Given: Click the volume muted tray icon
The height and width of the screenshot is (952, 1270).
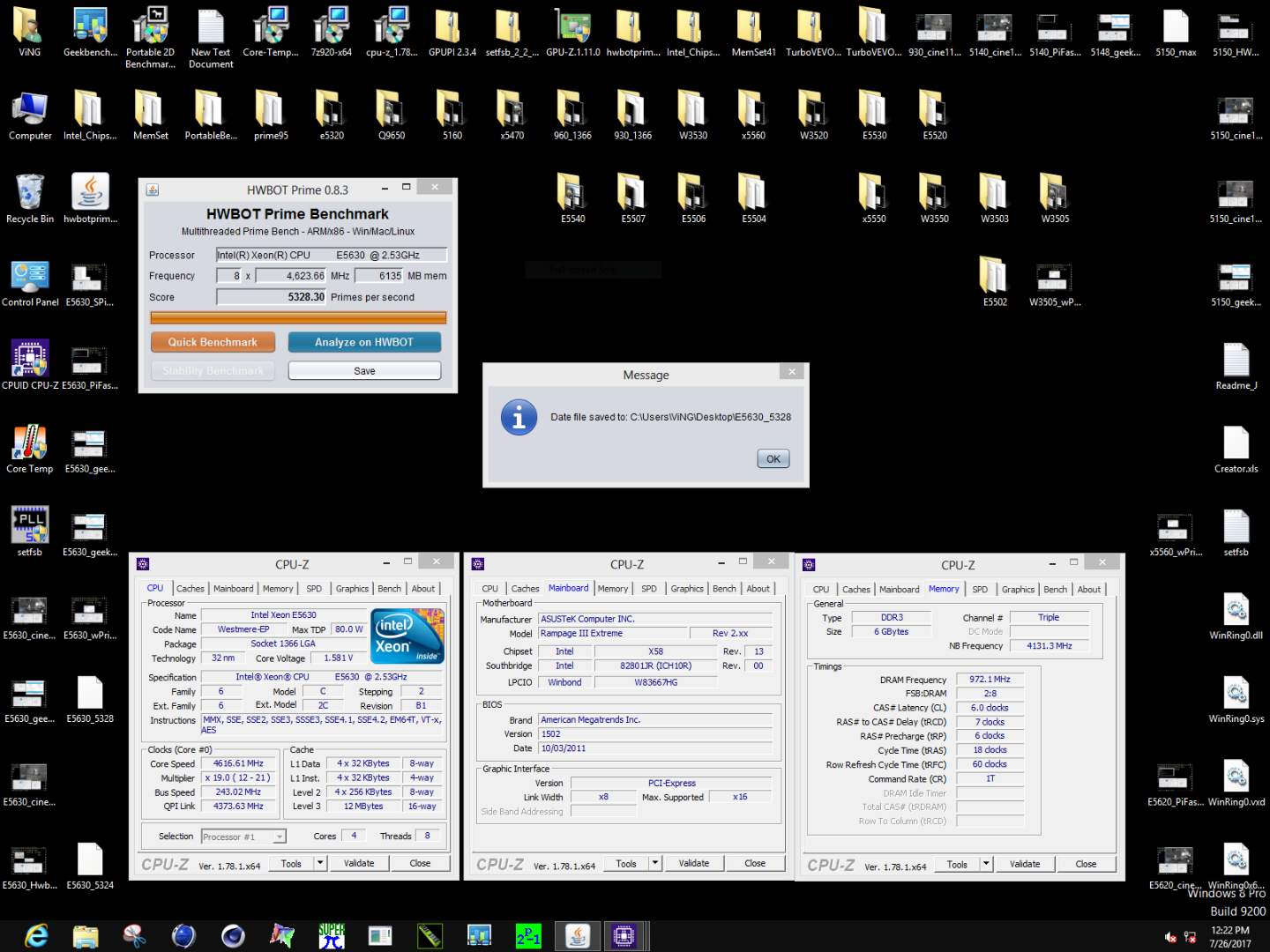Looking at the screenshot, I should click(1170, 937).
